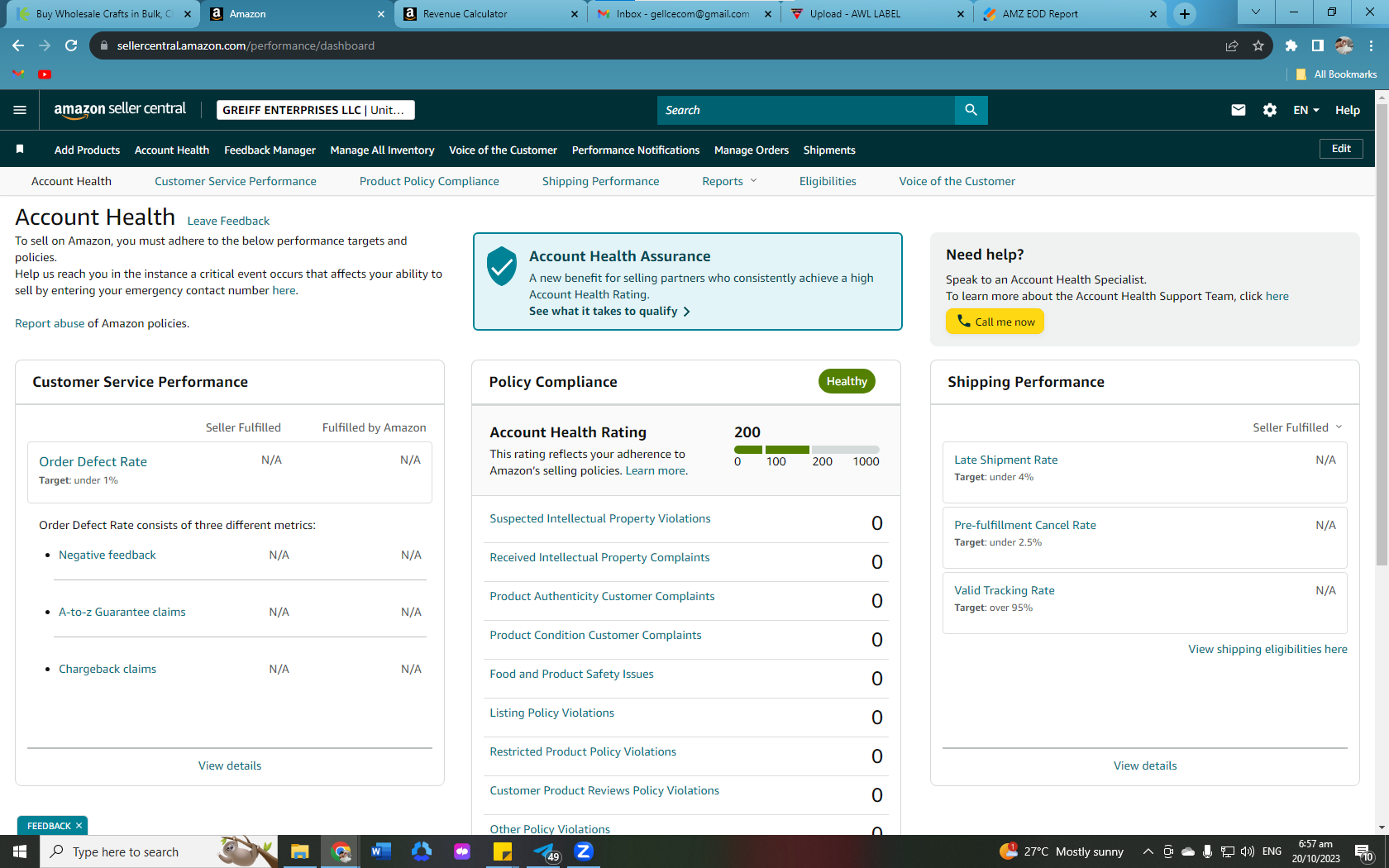Image resolution: width=1389 pixels, height=868 pixels.
Task: Click the bookmark flag icon in navigation bar
Action: (x=20, y=149)
